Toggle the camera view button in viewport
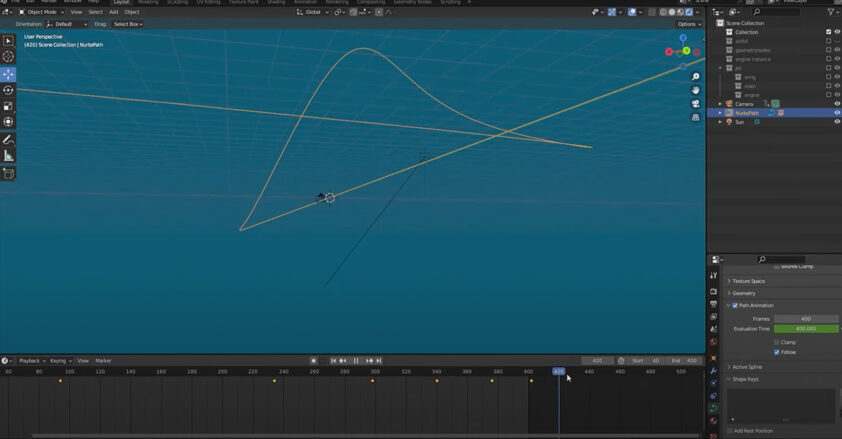 coord(696,103)
